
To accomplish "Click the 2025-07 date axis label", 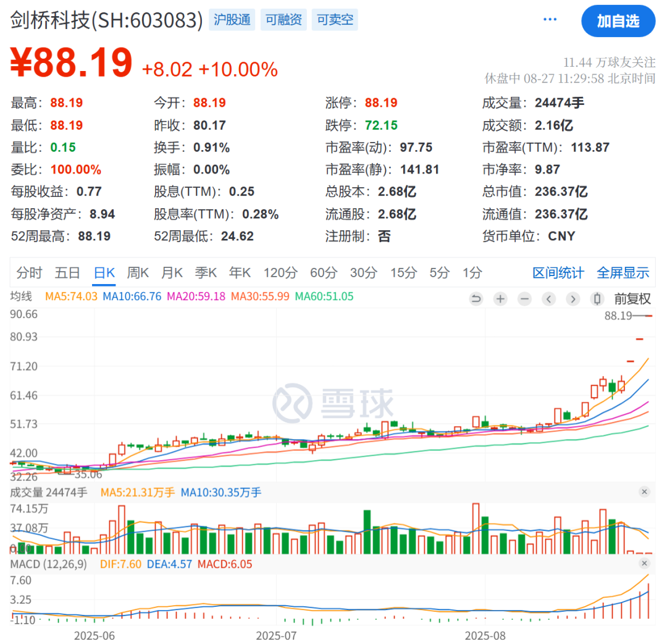I will [x=276, y=635].
